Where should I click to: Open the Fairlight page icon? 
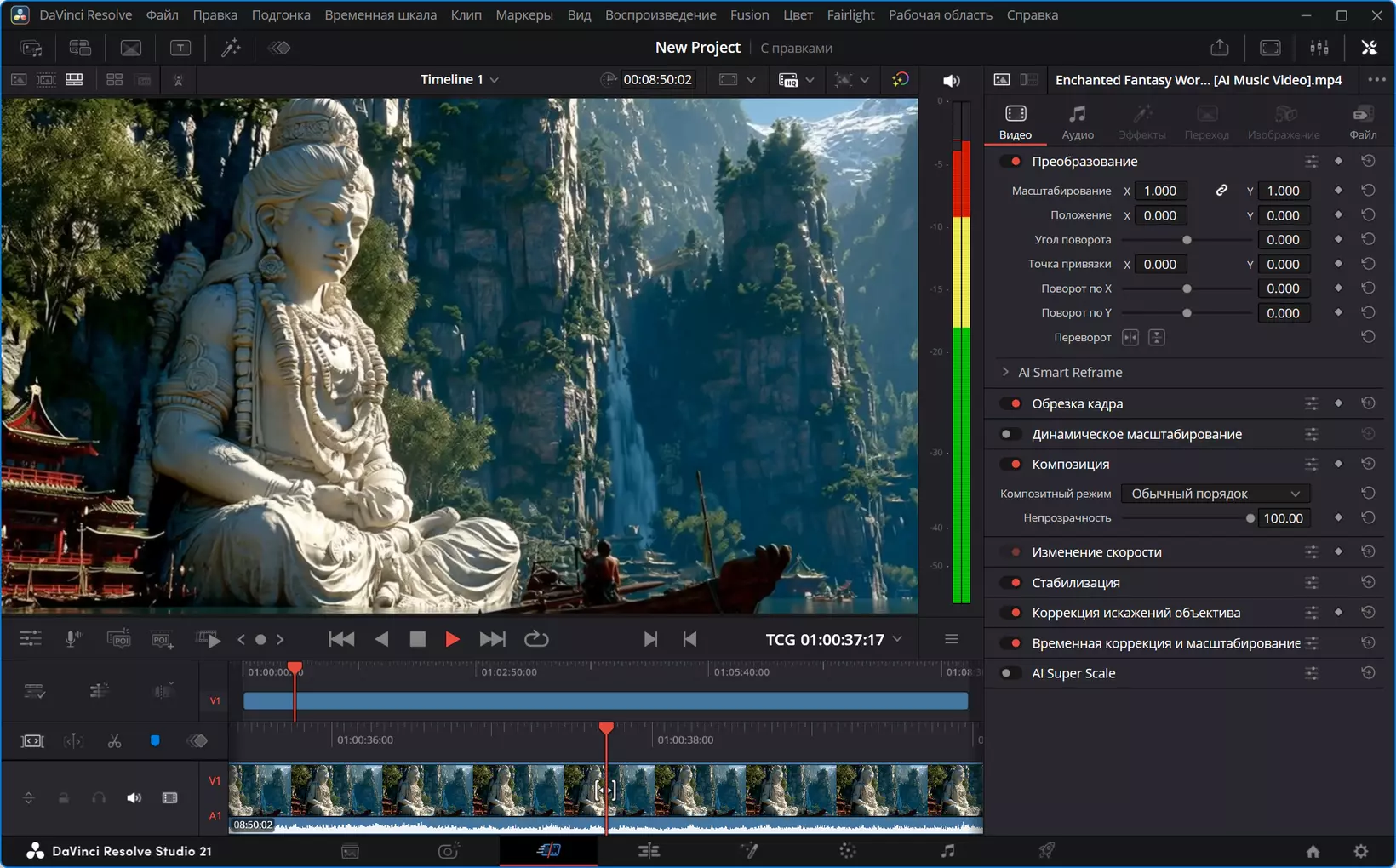click(x=948, y=850)
